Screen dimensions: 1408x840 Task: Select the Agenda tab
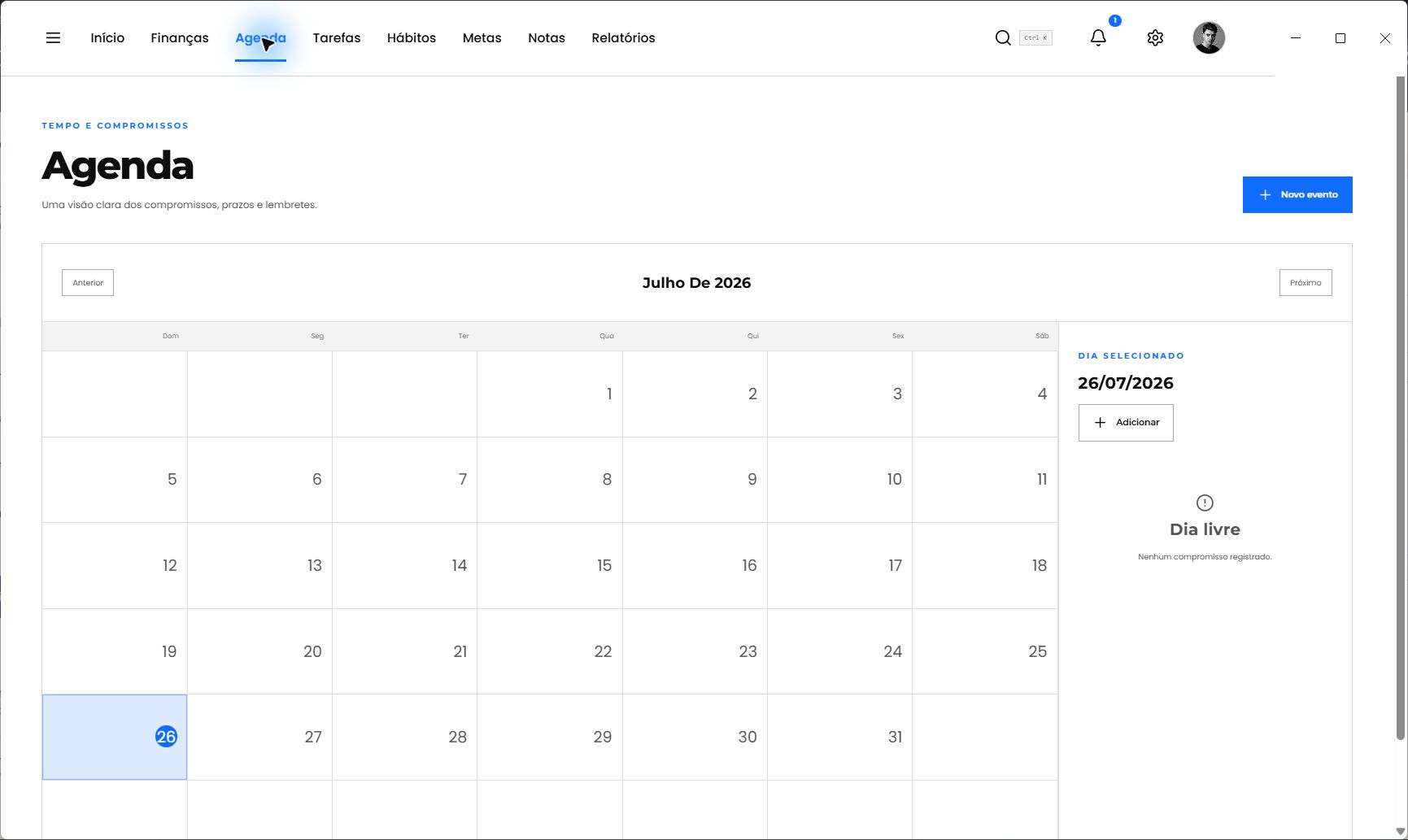pyautogui.click(x=260, y=37)
